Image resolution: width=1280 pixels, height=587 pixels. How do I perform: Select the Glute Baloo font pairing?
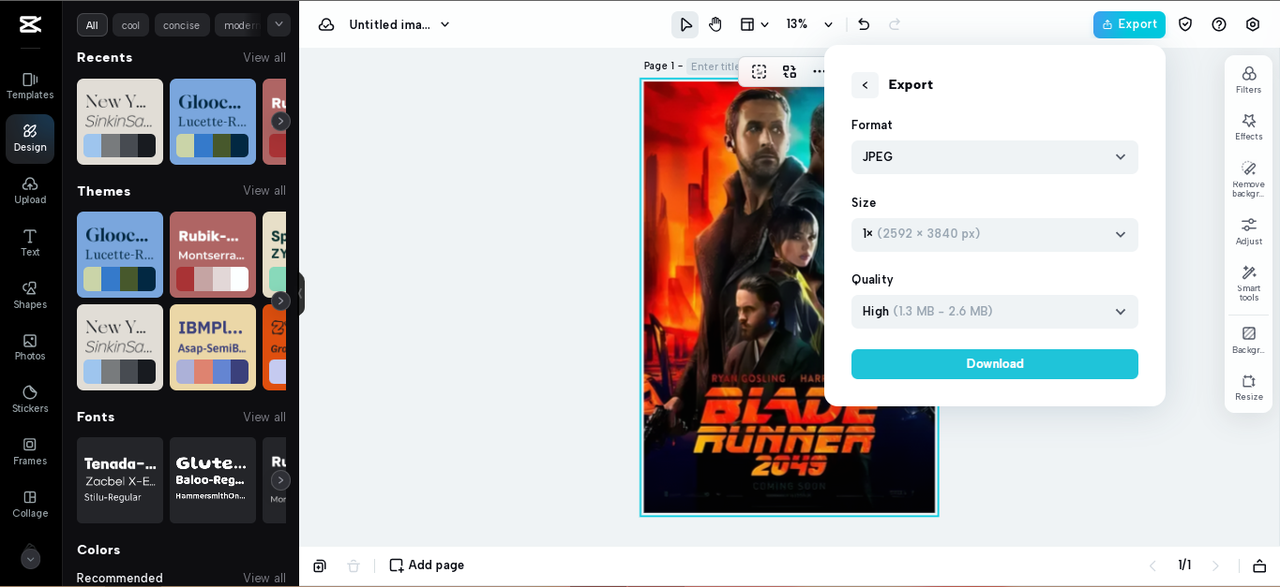[x=213, y=480]
